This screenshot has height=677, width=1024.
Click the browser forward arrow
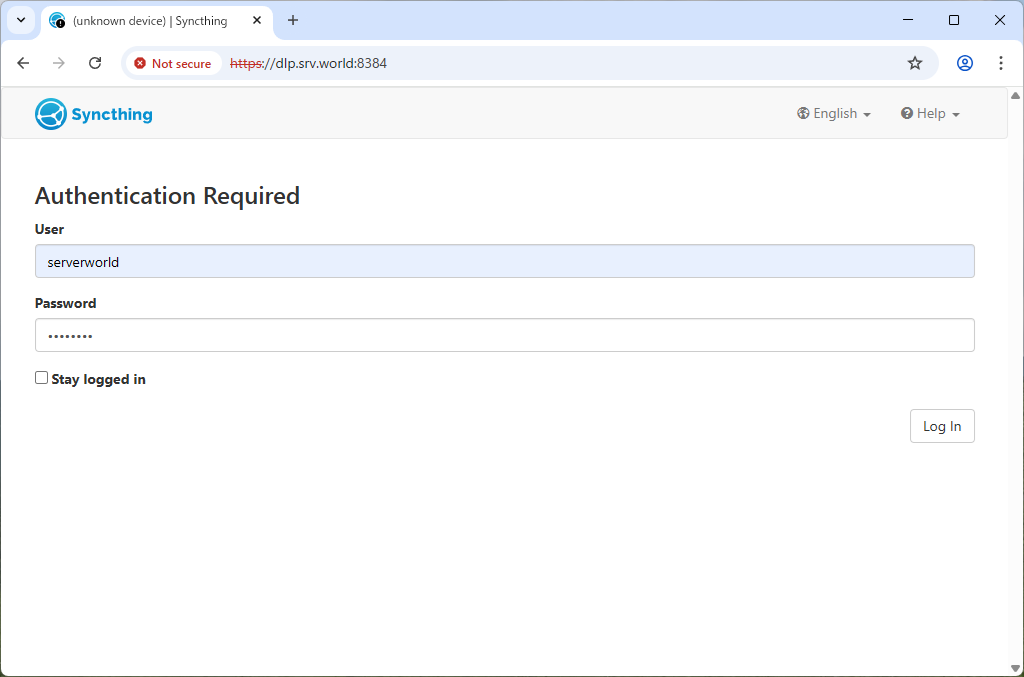click(59, 63)
